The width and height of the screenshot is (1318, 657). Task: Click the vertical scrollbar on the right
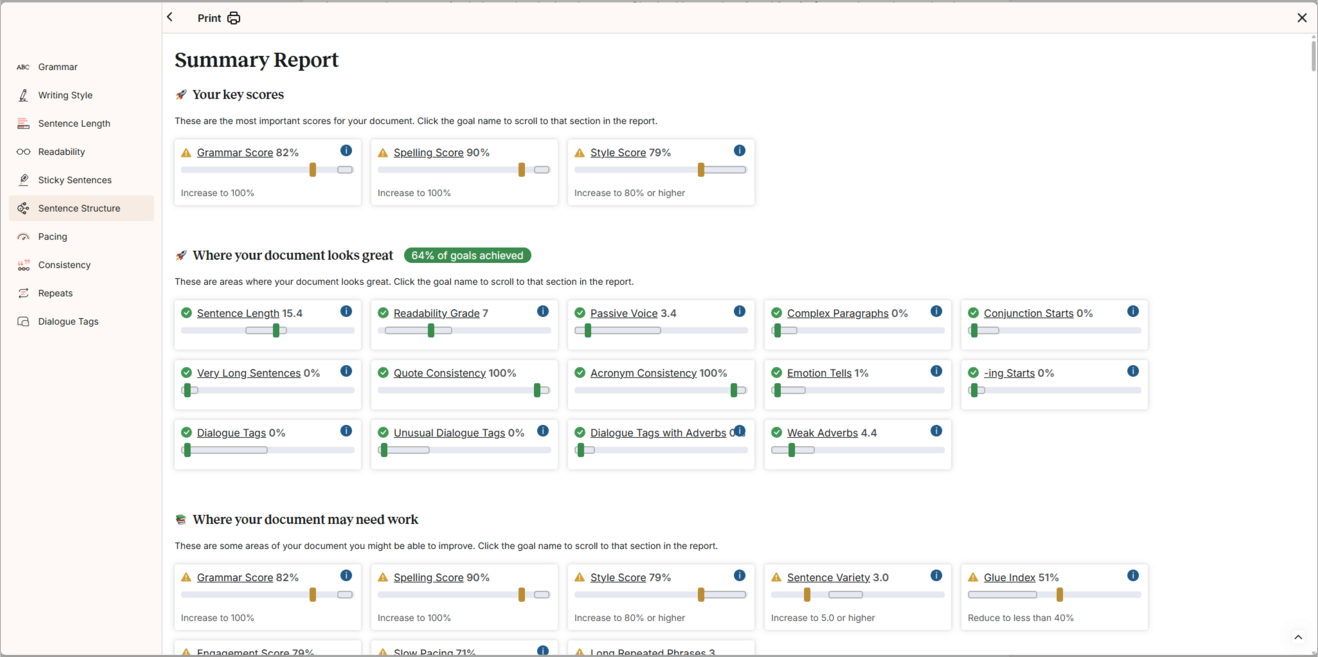1313,55
